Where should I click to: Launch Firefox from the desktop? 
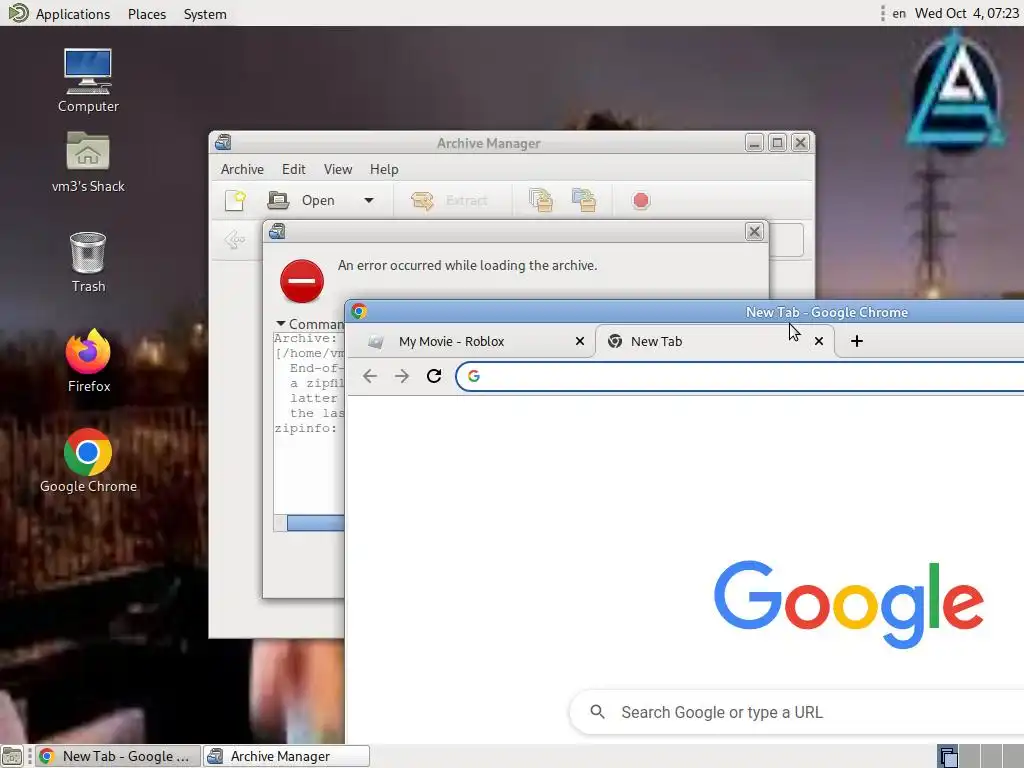(x=89, y=360)
